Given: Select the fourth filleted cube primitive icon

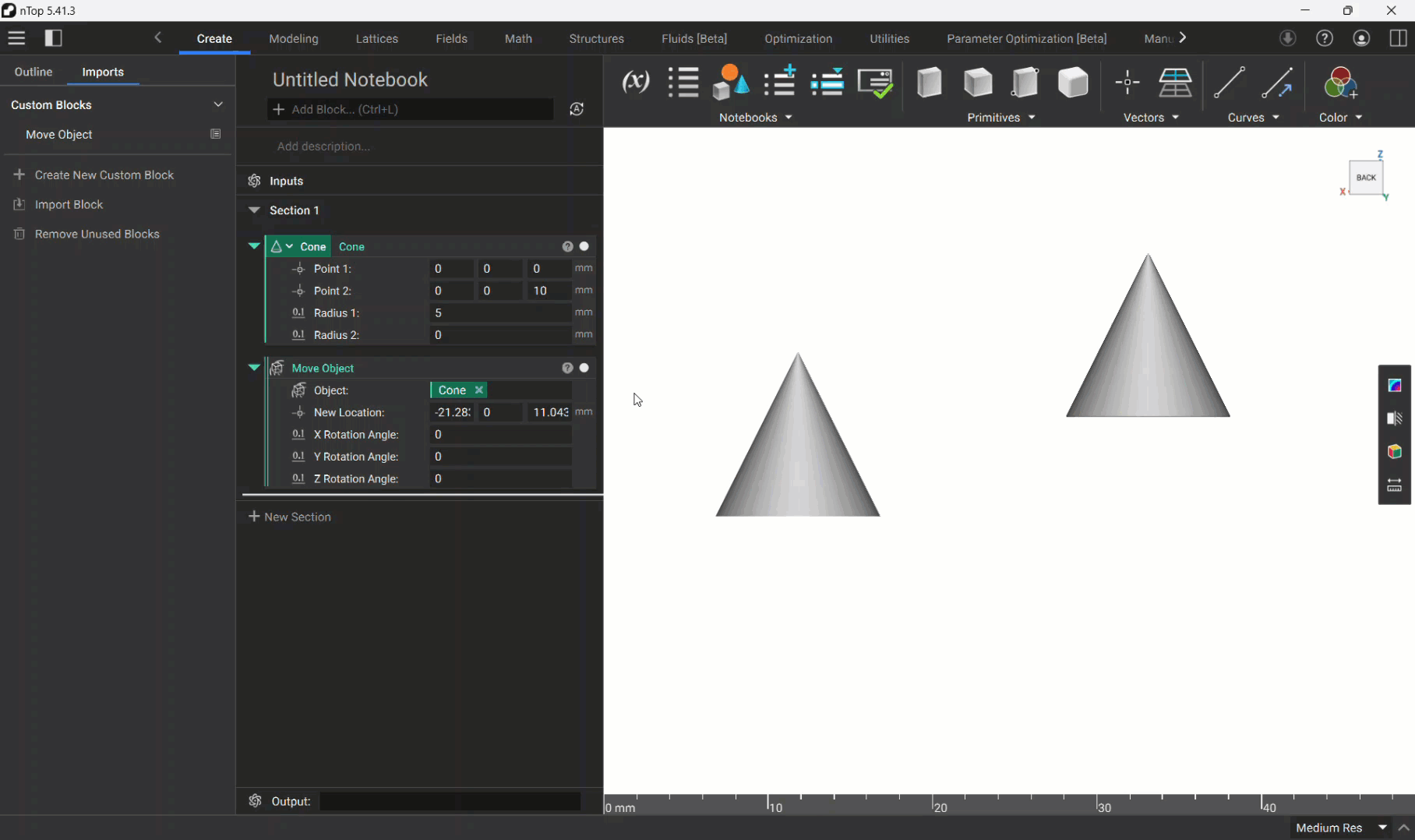Looking at the screenshot, I should coord(1073,82).
